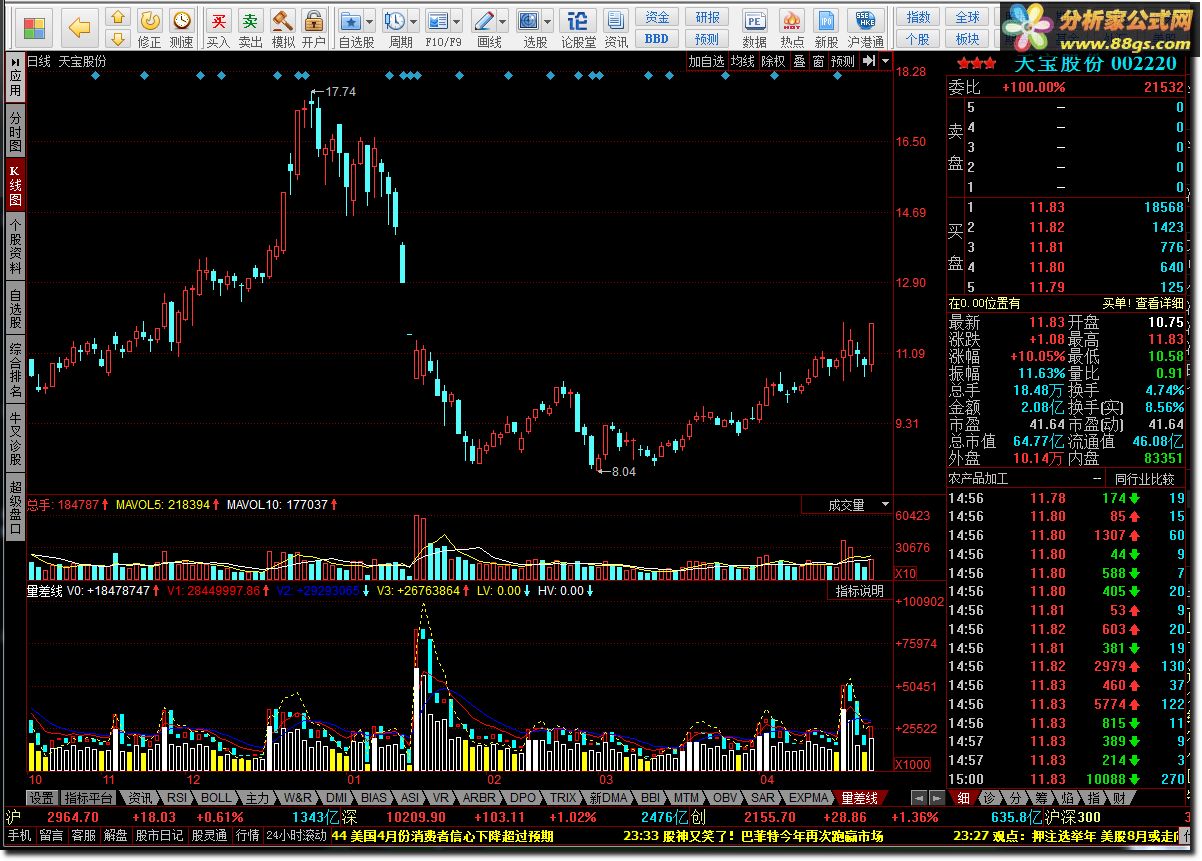The image size is (1202, 861).
Task: Click the 指标说明 indicator description button
Action: click(x=860, y=591)
